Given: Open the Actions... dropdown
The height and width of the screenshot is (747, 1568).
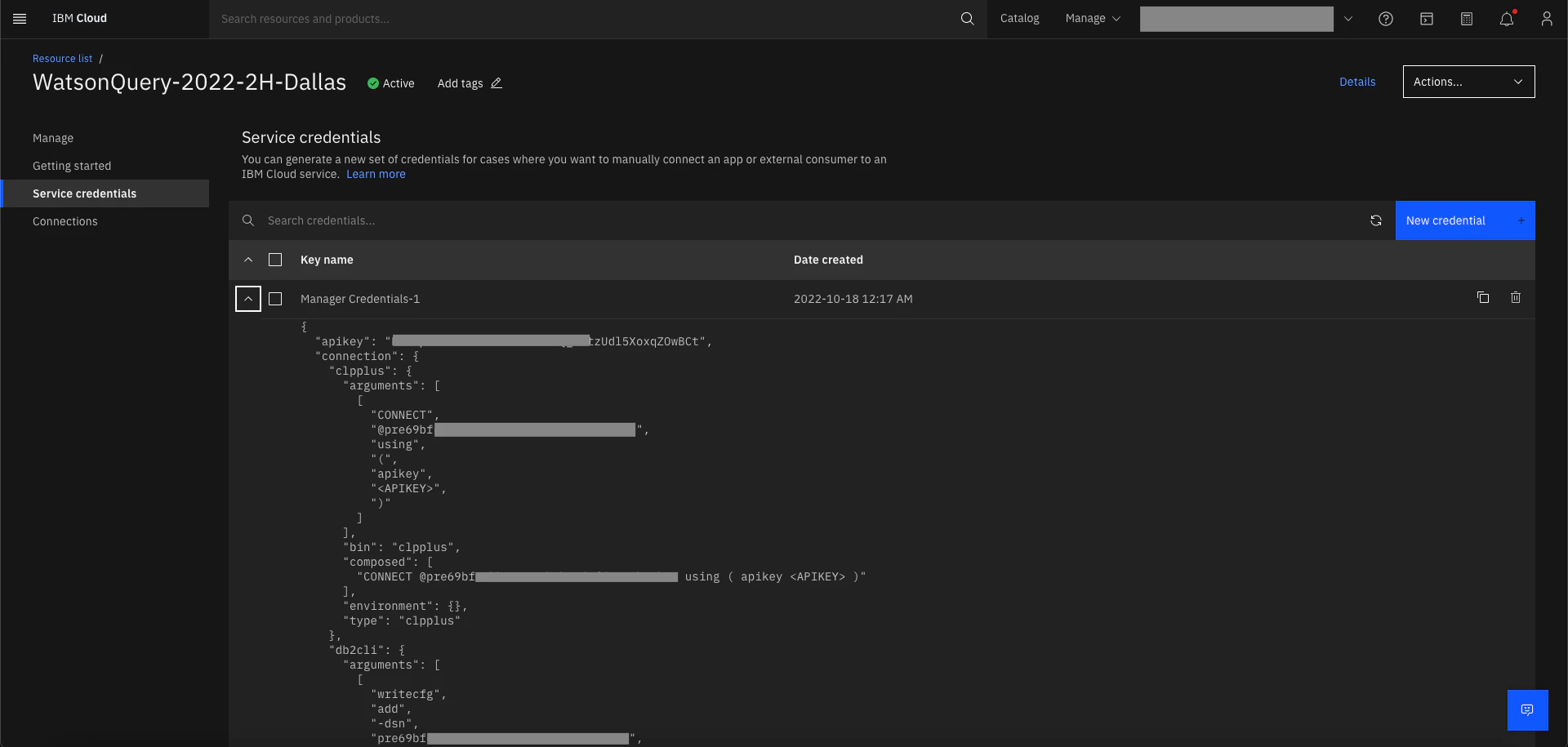Looking at the screenshot, I should [x=1468, y=82].
